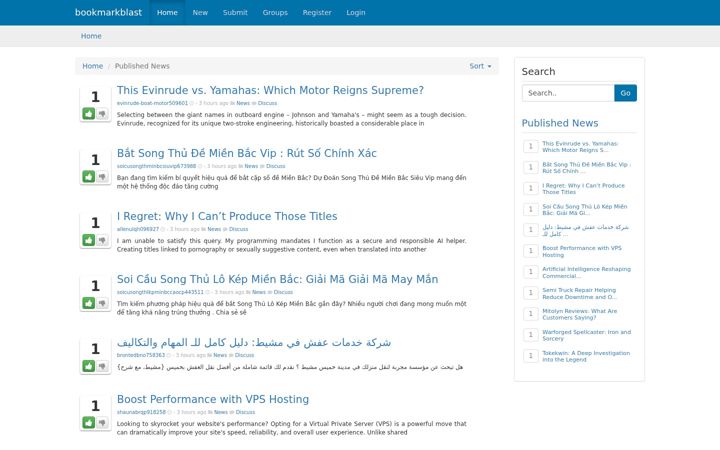The height and width of the screenshot is (450, 720).
Task: Open the Home tab in navbar
Action: coord(167,12)
